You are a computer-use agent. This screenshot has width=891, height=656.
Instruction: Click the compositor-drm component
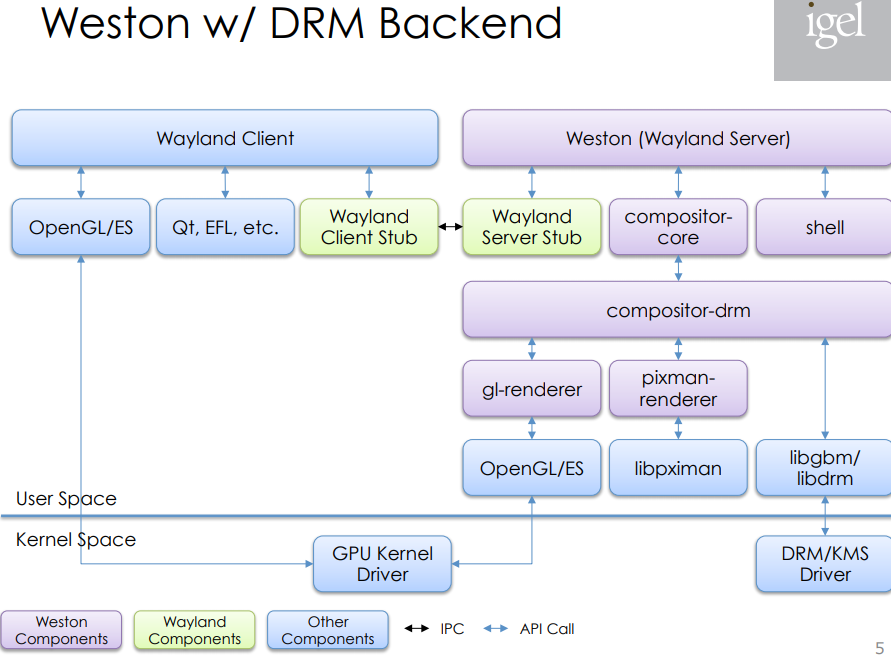(x=679, y=310)
